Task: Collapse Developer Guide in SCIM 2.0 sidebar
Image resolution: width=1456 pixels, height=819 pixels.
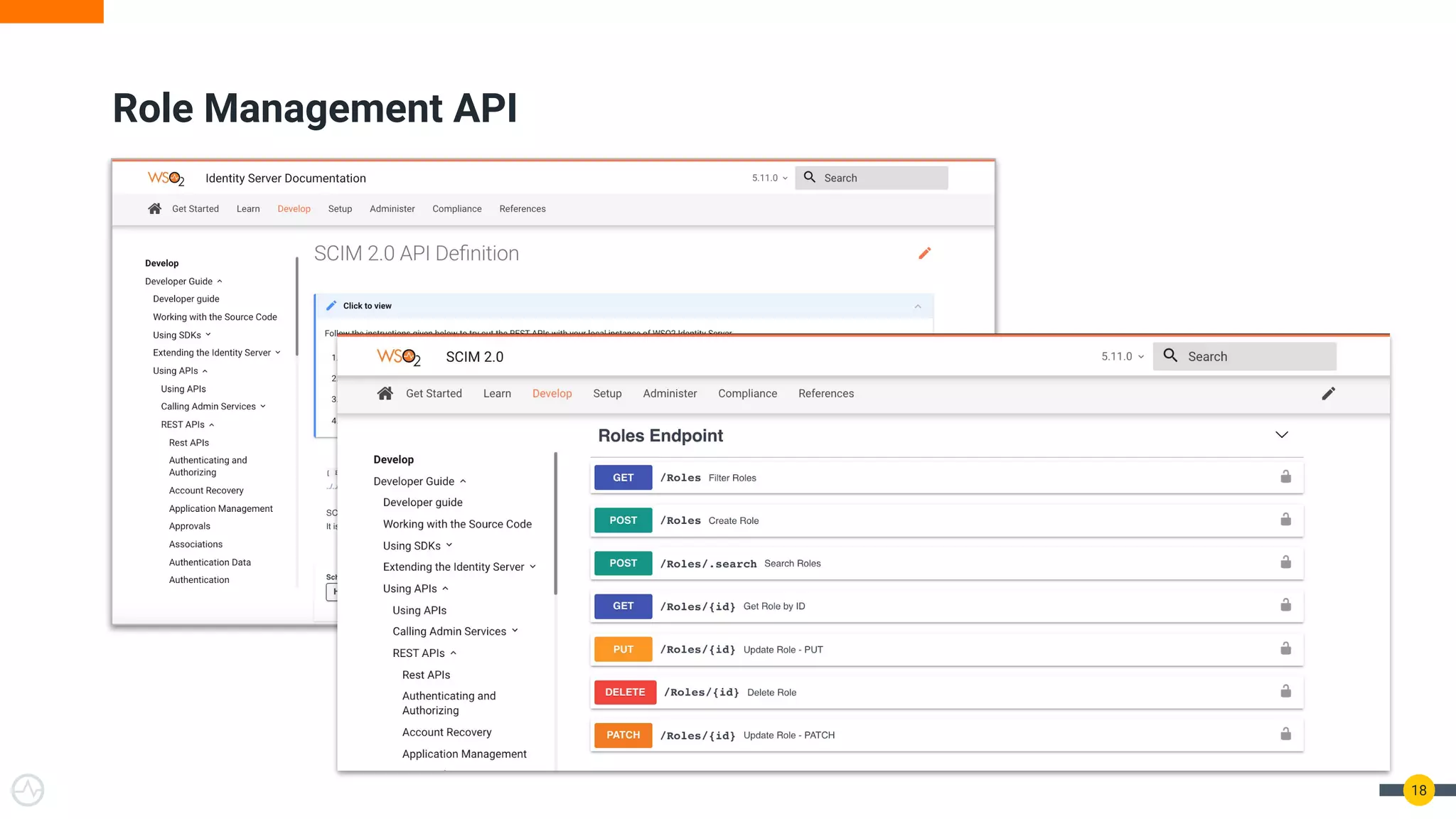Action: [464, 481]
